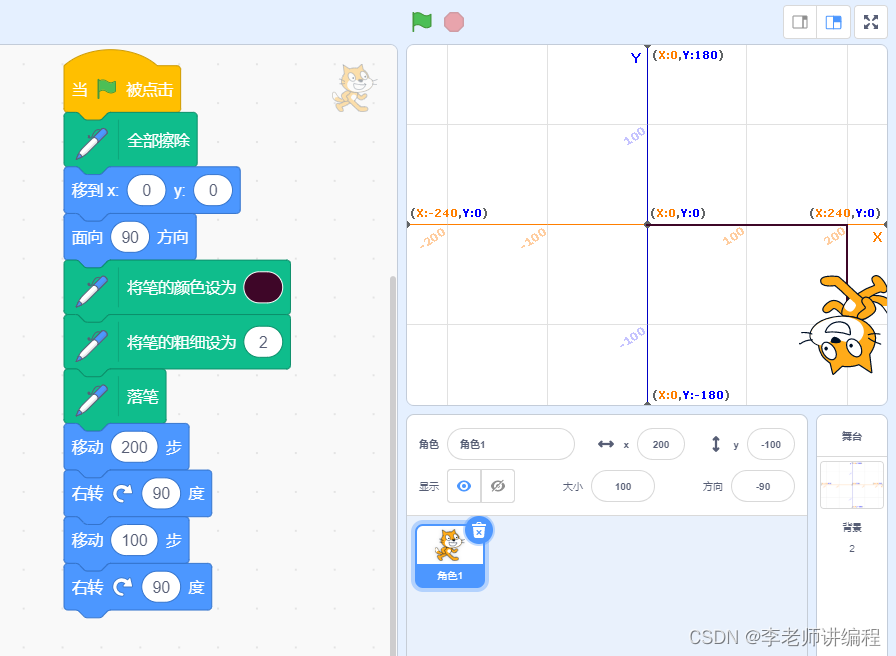This screenshot has width=896, height=656.
Task: Switch to large stage layout
Action: (834, 22)
